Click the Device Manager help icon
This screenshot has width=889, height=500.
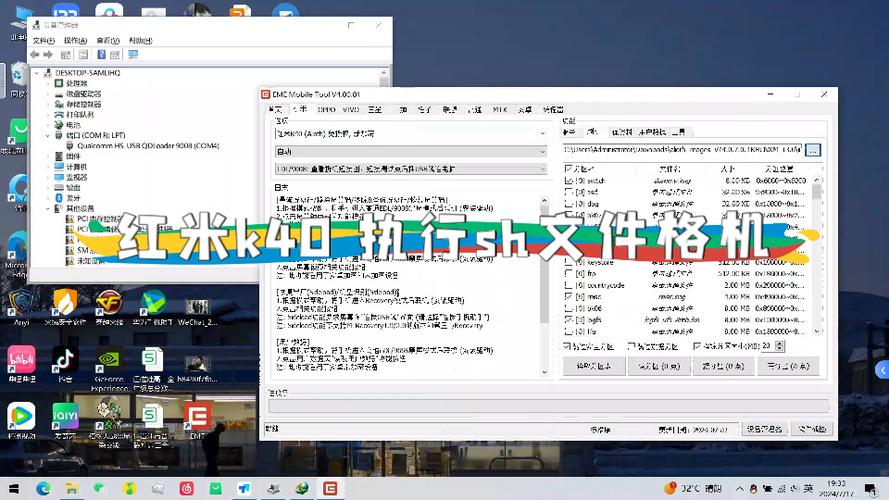tap(101, 54)
